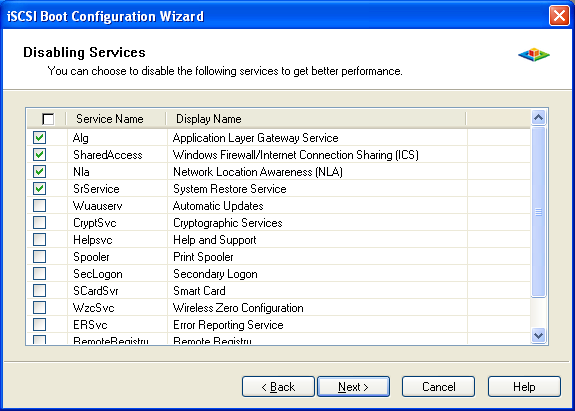The height and width of the screenshot is (411, 575).
Task: Click the scrollbar down arrow
Action: click(x=538, y=335)
